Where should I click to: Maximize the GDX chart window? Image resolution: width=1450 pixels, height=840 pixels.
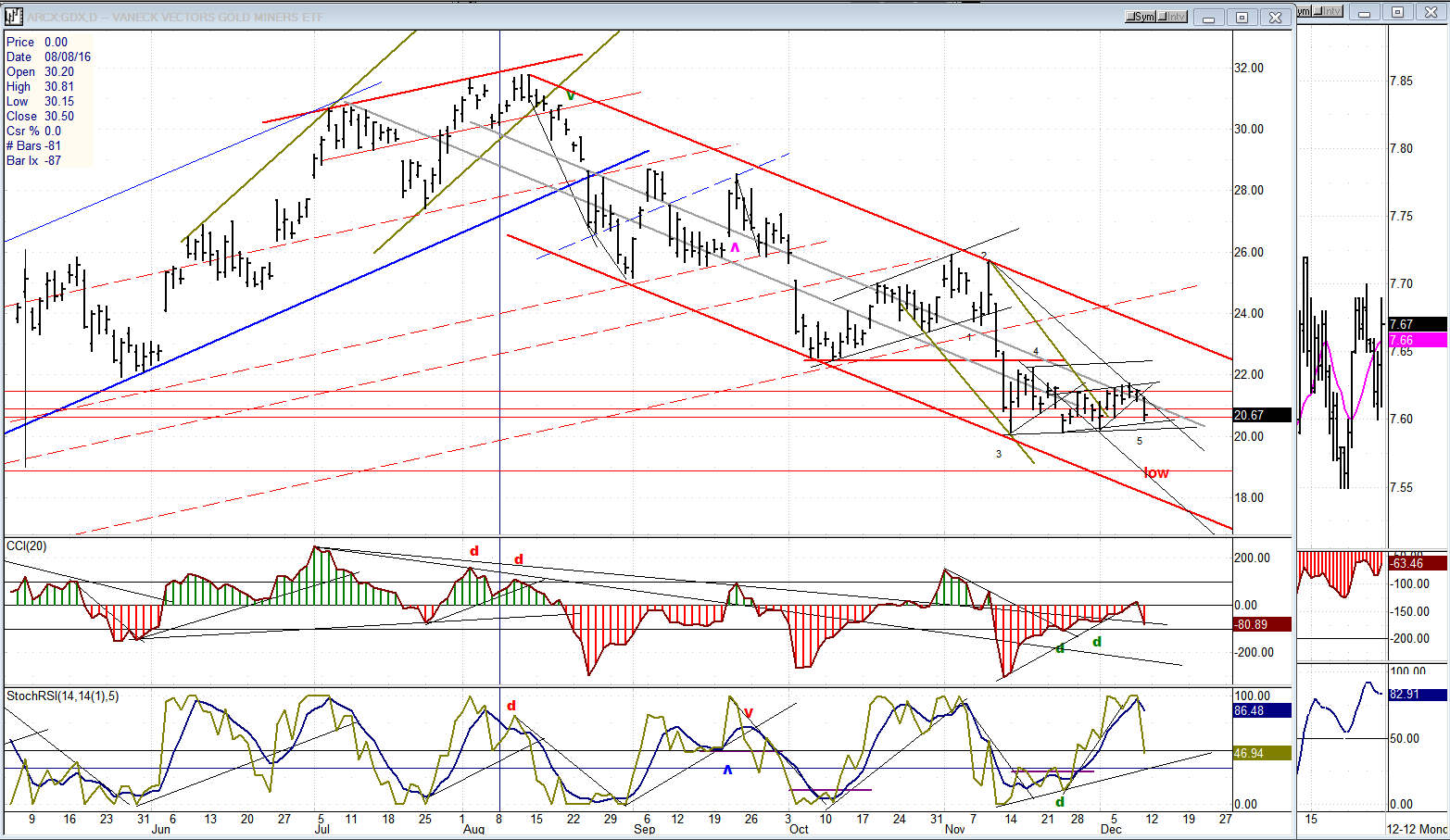[1242, 17]
